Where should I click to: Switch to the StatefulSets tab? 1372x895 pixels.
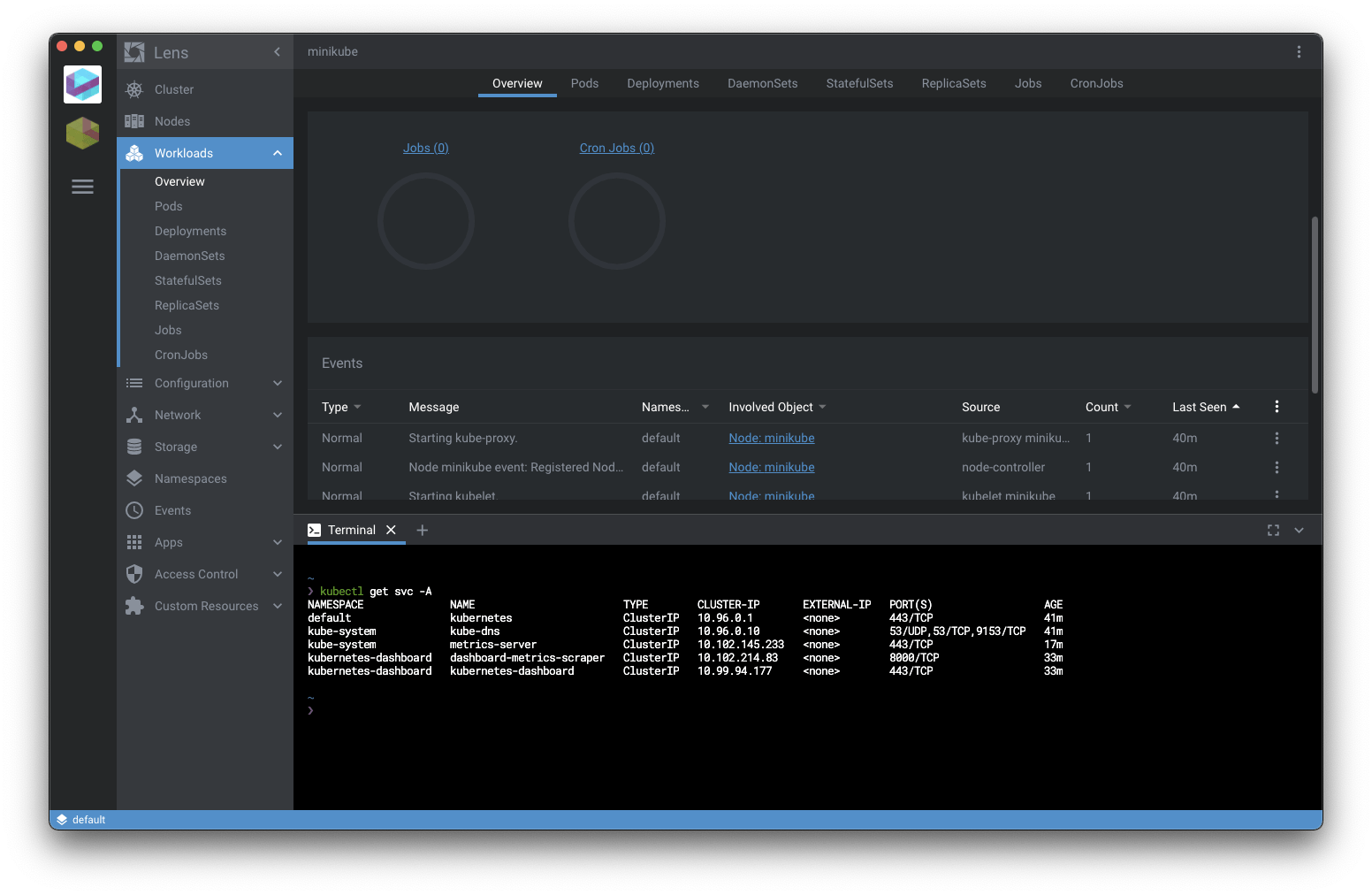tap(859, 83)
